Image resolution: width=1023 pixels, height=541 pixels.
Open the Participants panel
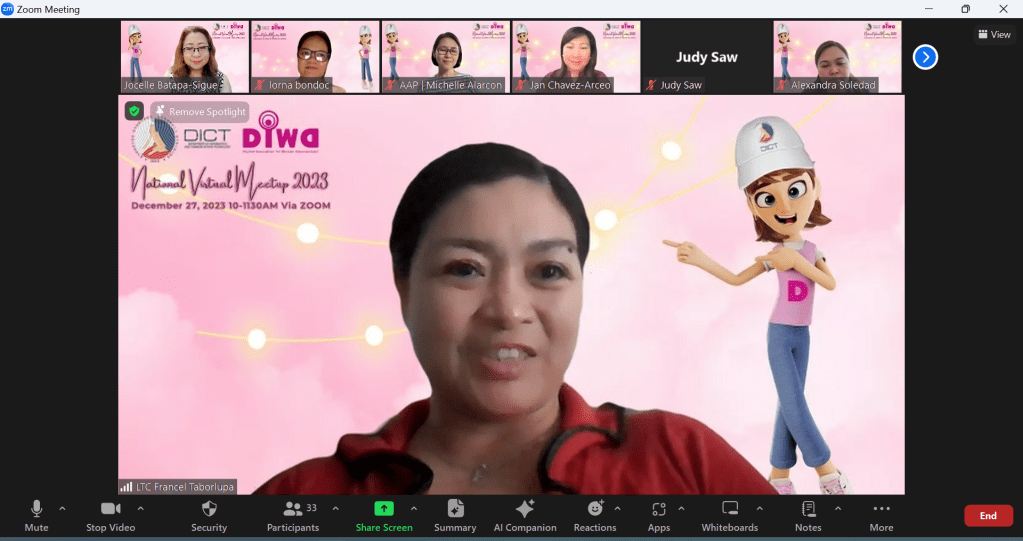pyautogui.click(x=293, y=509)
